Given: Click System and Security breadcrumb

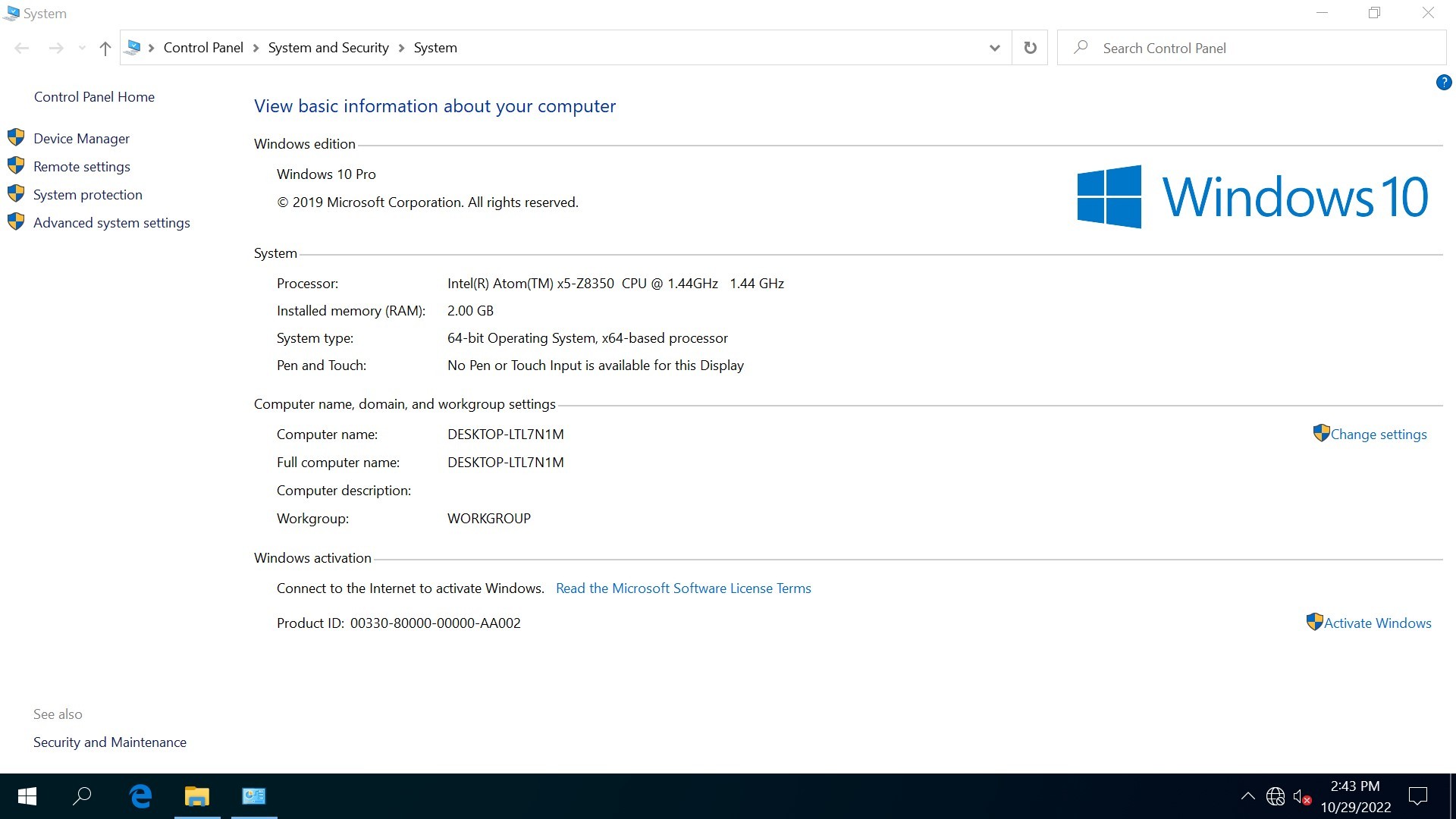Looking at the screenshot, I should coord(328,48).
